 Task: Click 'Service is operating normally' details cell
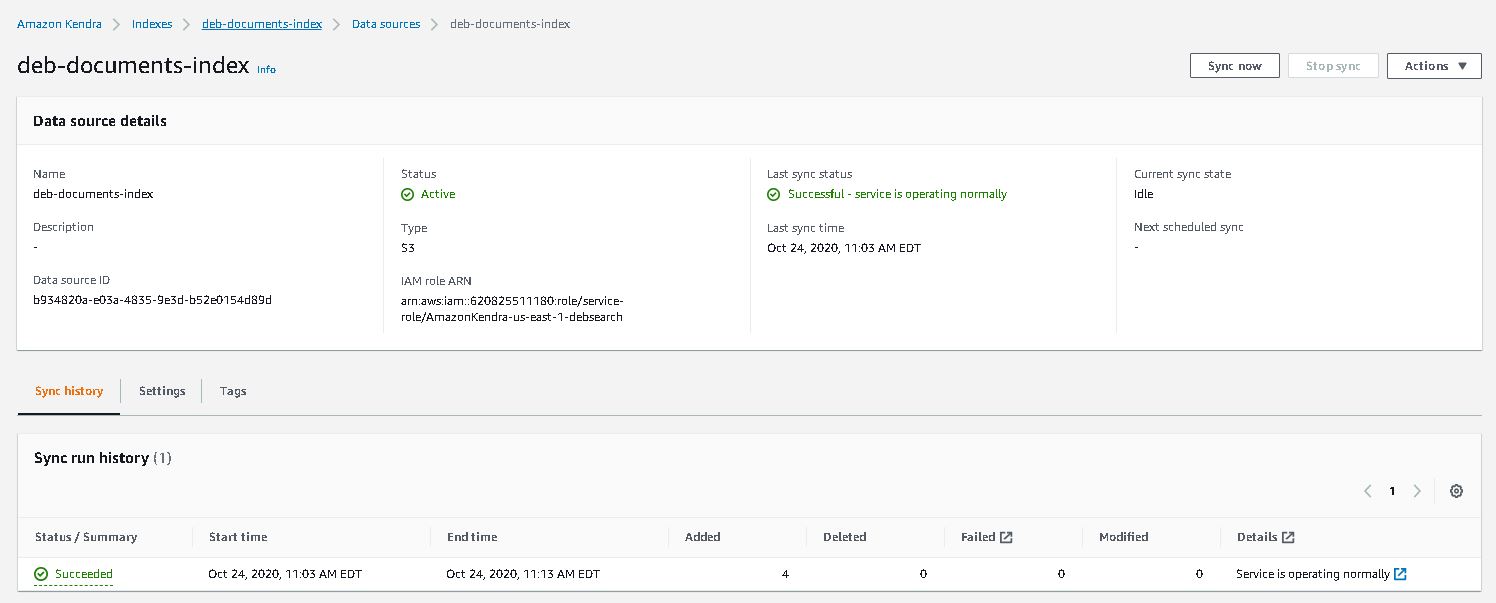click(1313, 574)
